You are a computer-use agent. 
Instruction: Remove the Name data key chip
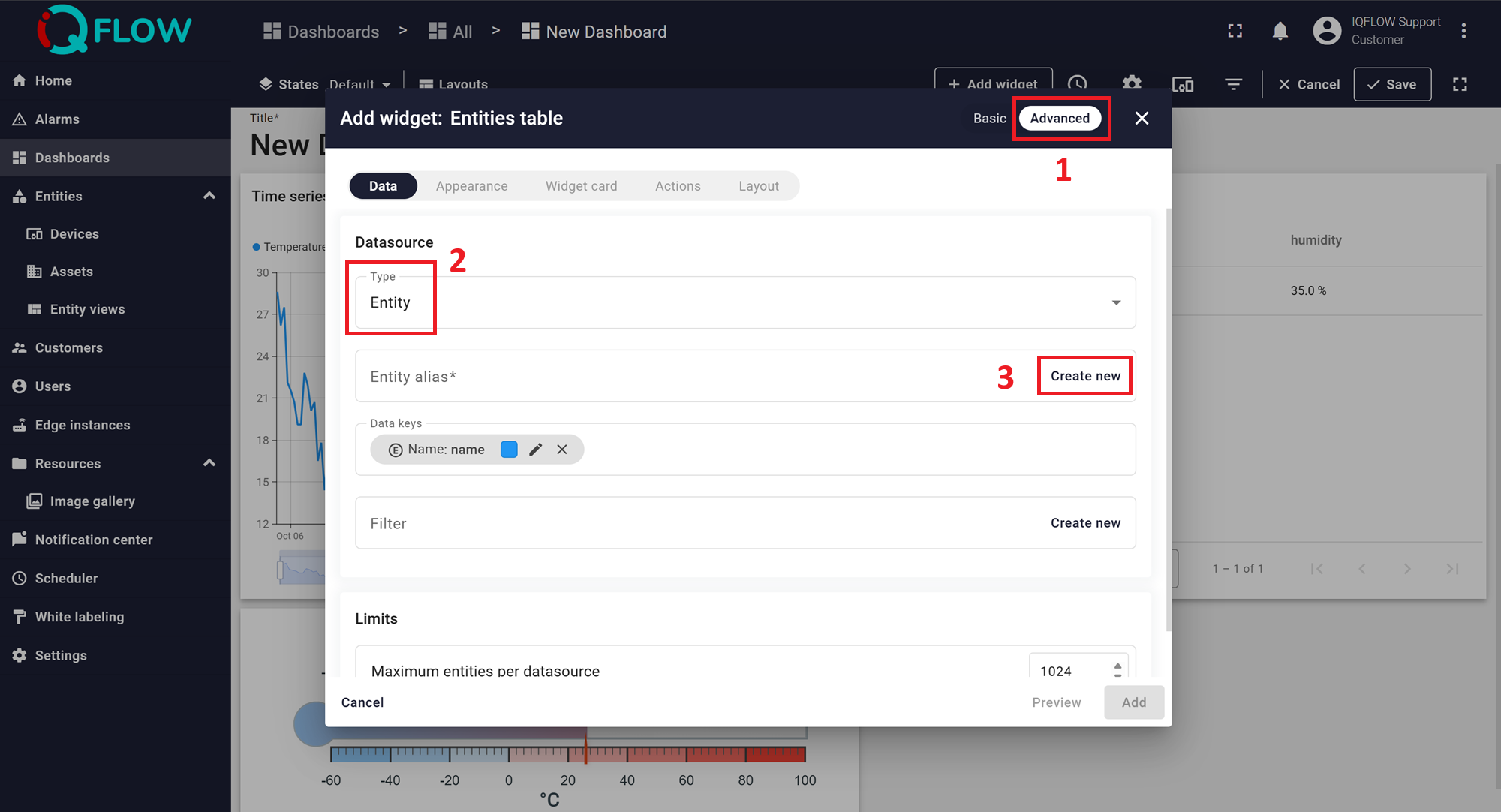pyautogui.click(x=562, y=450)
